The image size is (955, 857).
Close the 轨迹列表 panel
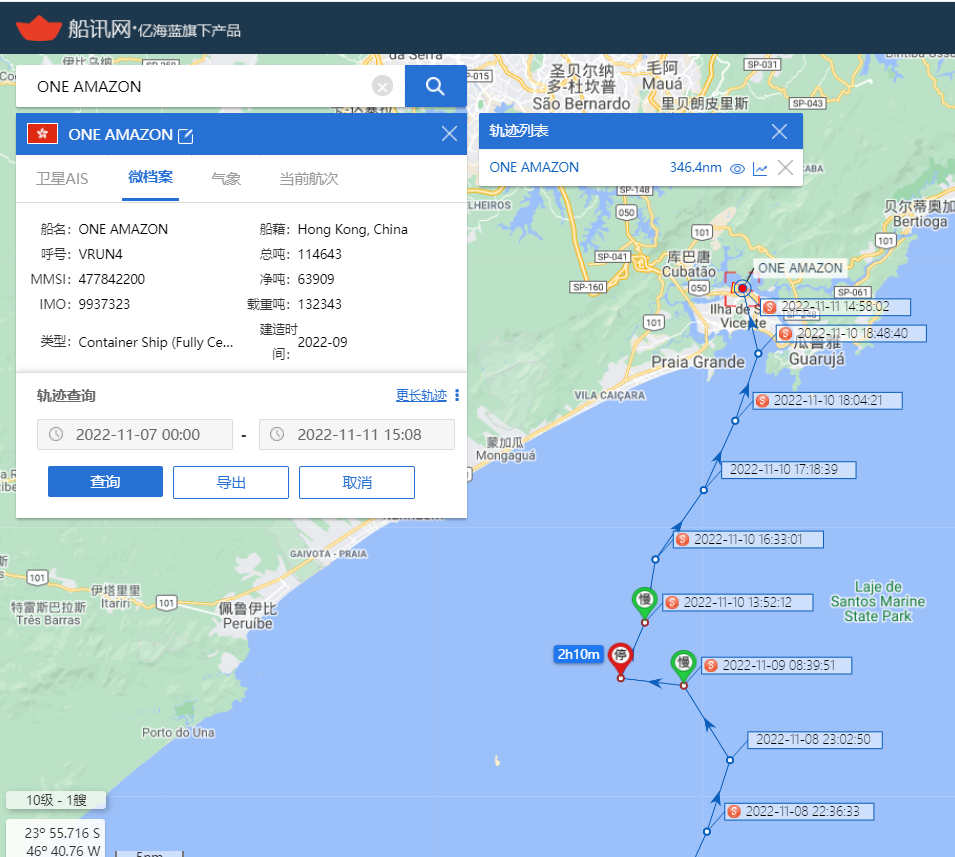[780, 131]
